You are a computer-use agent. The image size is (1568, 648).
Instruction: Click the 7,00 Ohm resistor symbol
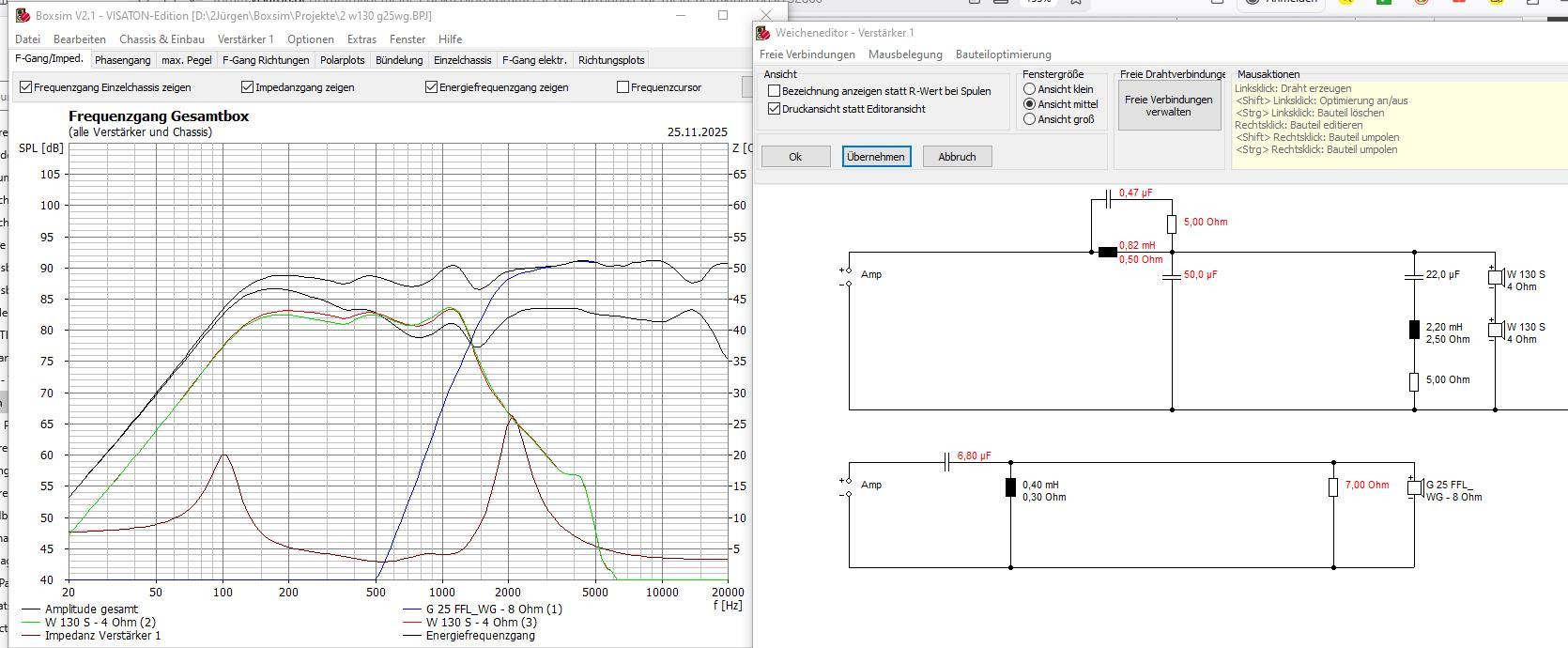[1333, 486]
